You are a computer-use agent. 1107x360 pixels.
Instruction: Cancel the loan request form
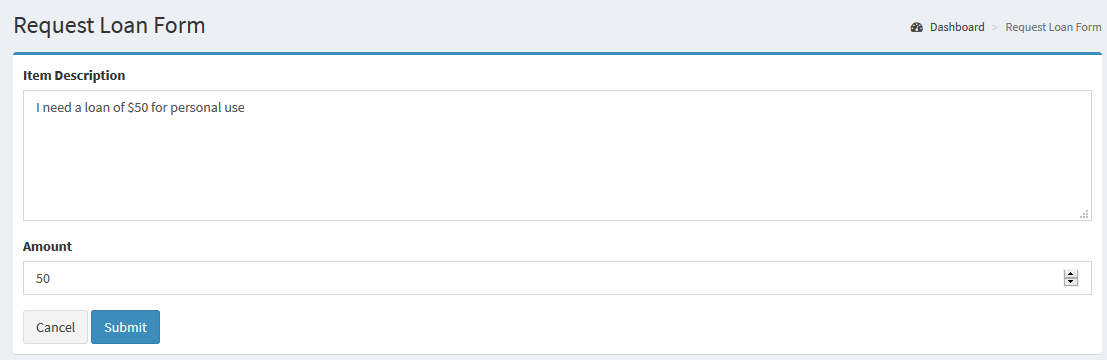[56, 327]
